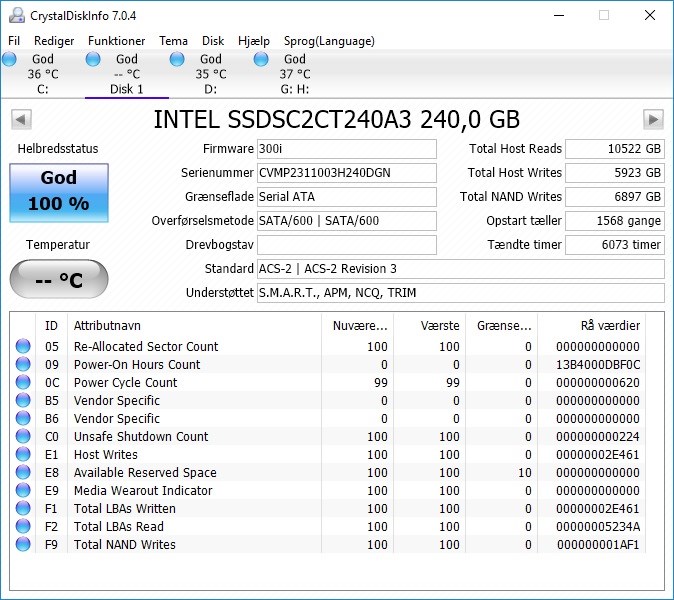This screenshot has height=600, width=674.
Task: Click status icon of Re-Allocated Sector Count row
Action: [x=23, y=346]
